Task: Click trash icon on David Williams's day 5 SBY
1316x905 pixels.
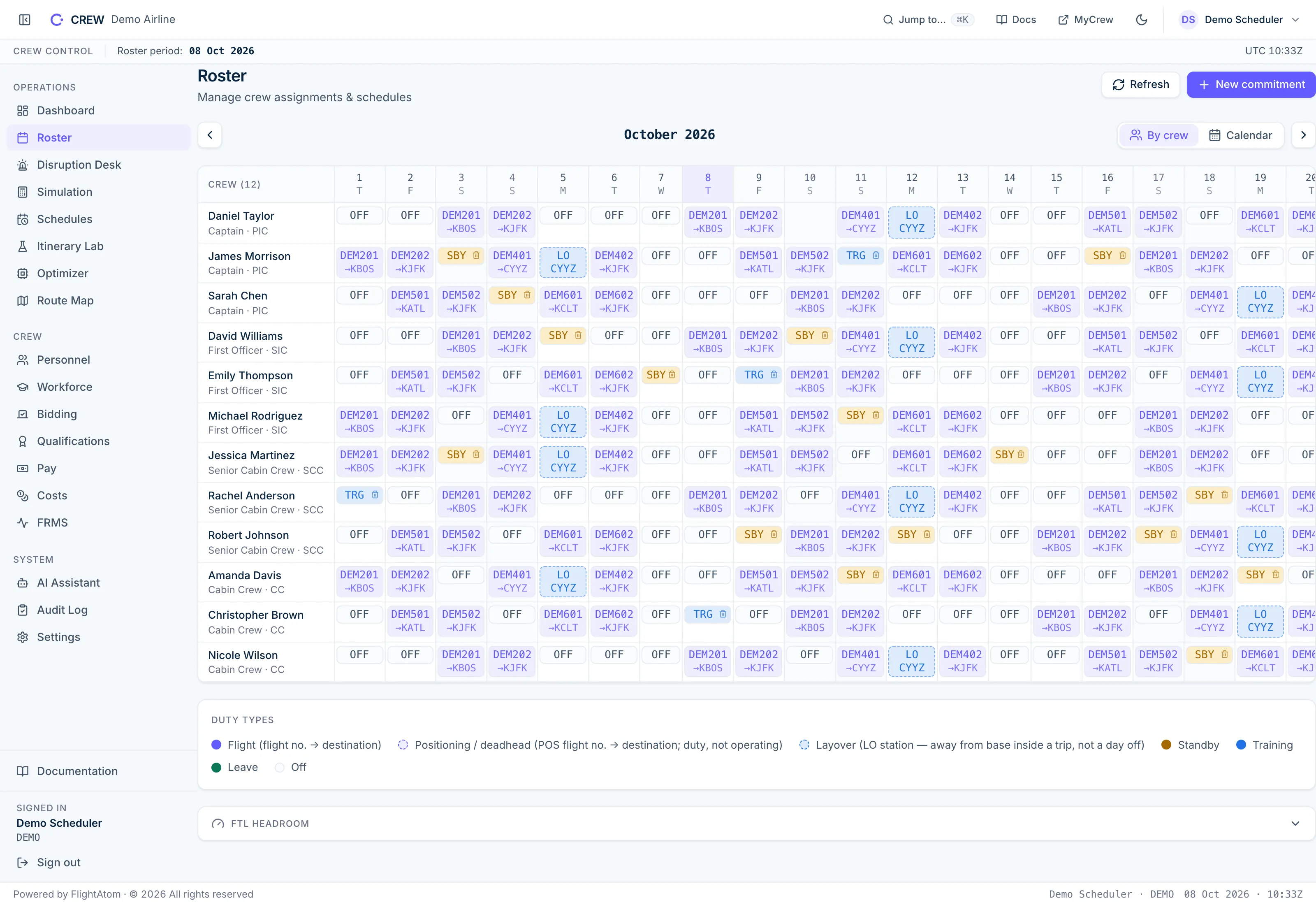Action: click(578, 336)
